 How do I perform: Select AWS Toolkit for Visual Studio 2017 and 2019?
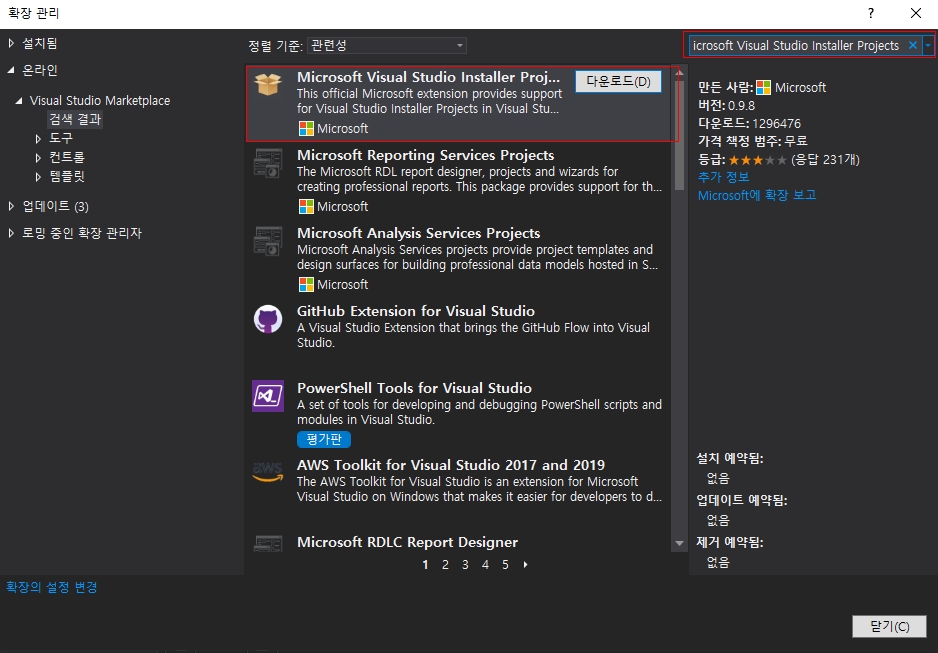pos(451,465)
